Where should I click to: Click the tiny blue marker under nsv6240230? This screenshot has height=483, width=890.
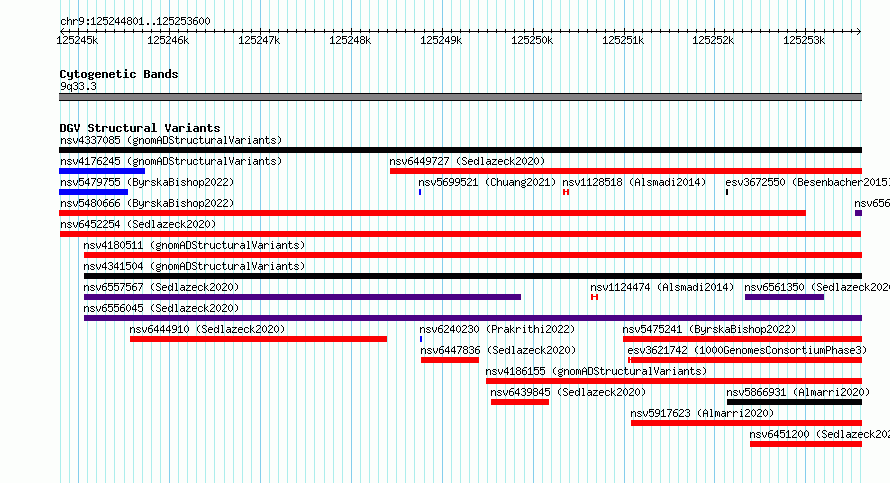coord(421,339)
